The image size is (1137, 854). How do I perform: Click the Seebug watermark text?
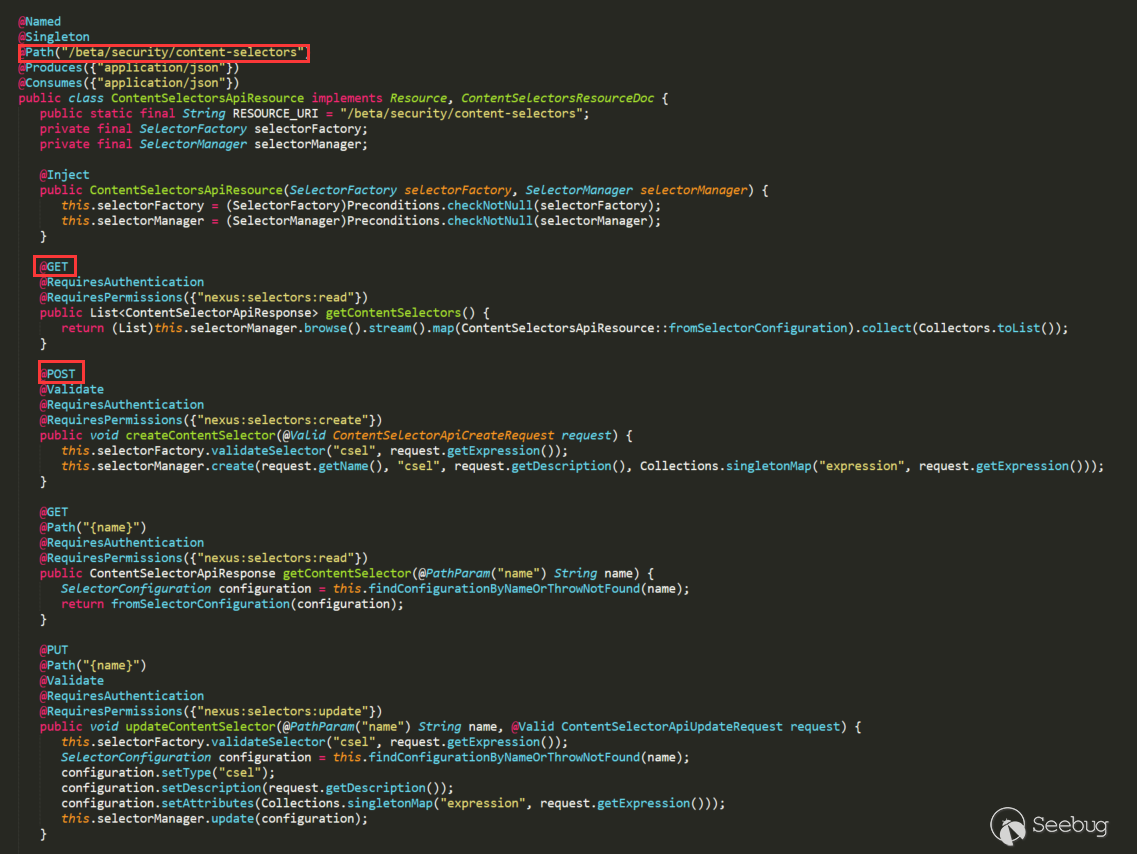coord(1070,826)
